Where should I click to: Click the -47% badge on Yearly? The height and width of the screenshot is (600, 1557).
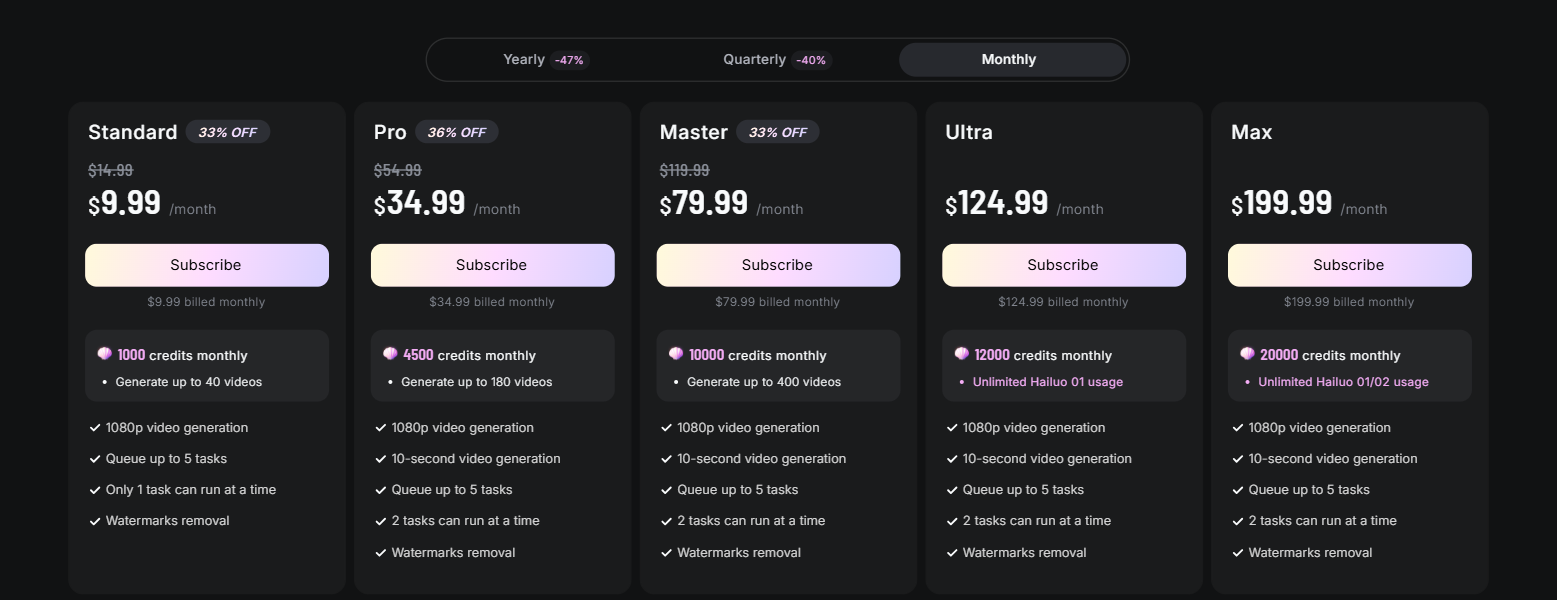coord(570,60)
